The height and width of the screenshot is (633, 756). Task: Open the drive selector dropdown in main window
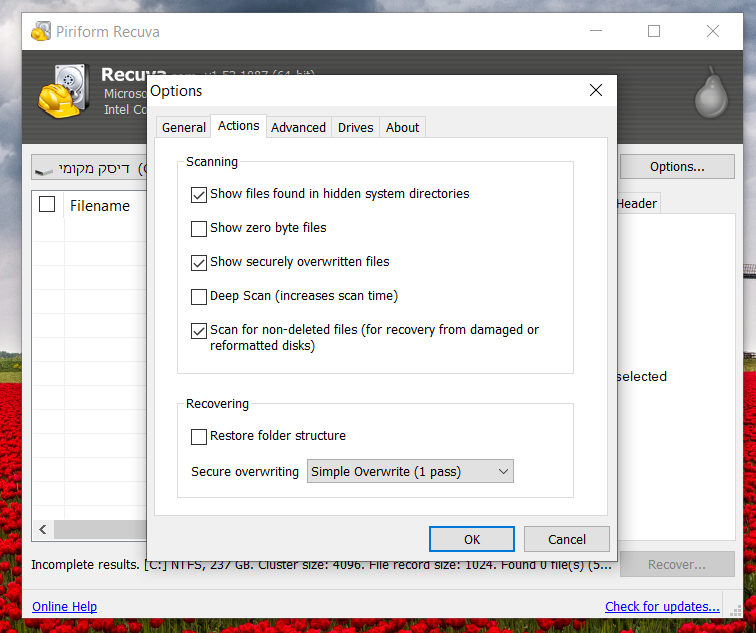coord(89,167)
